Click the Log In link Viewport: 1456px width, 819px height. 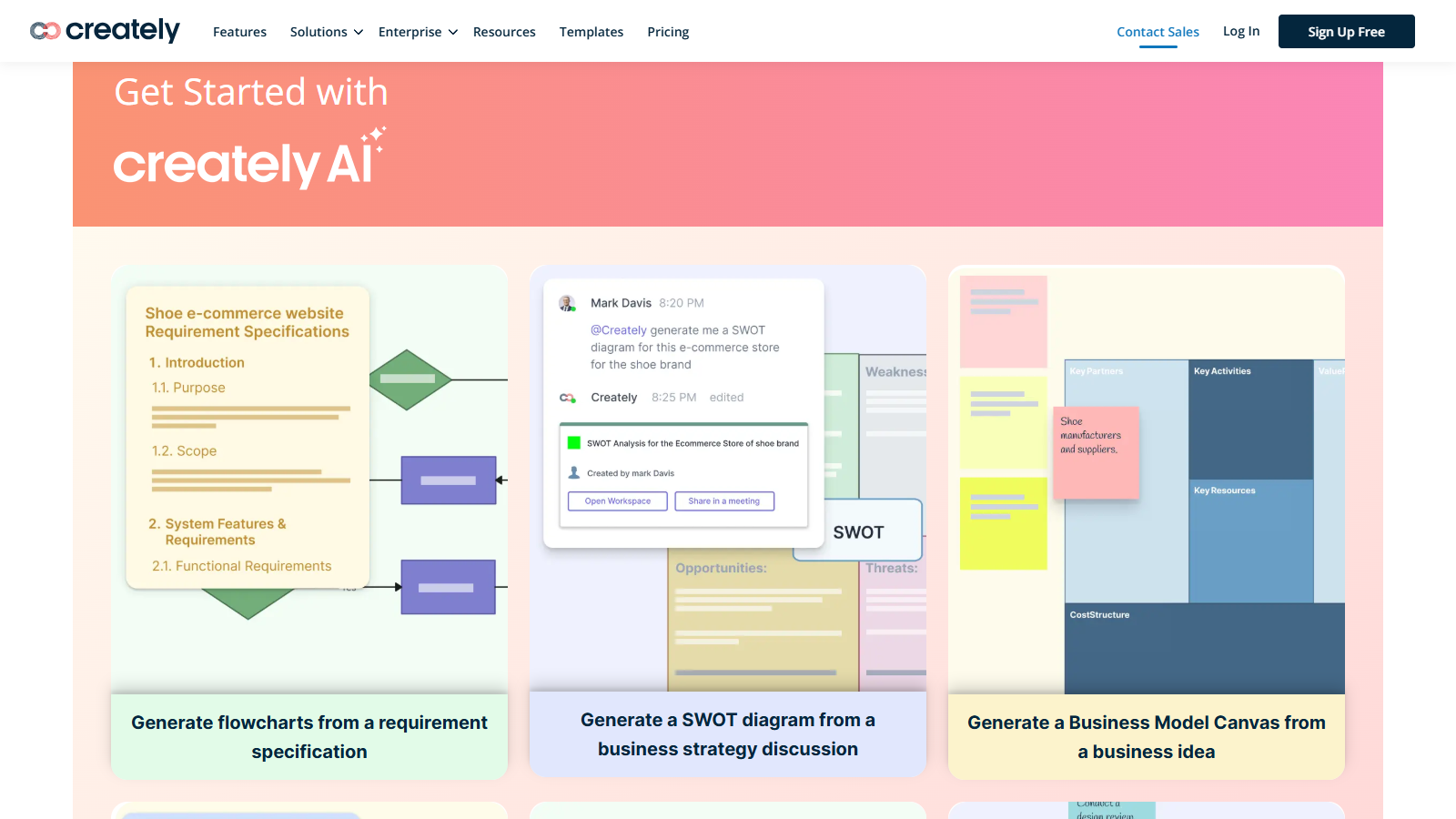point(1241,31)
